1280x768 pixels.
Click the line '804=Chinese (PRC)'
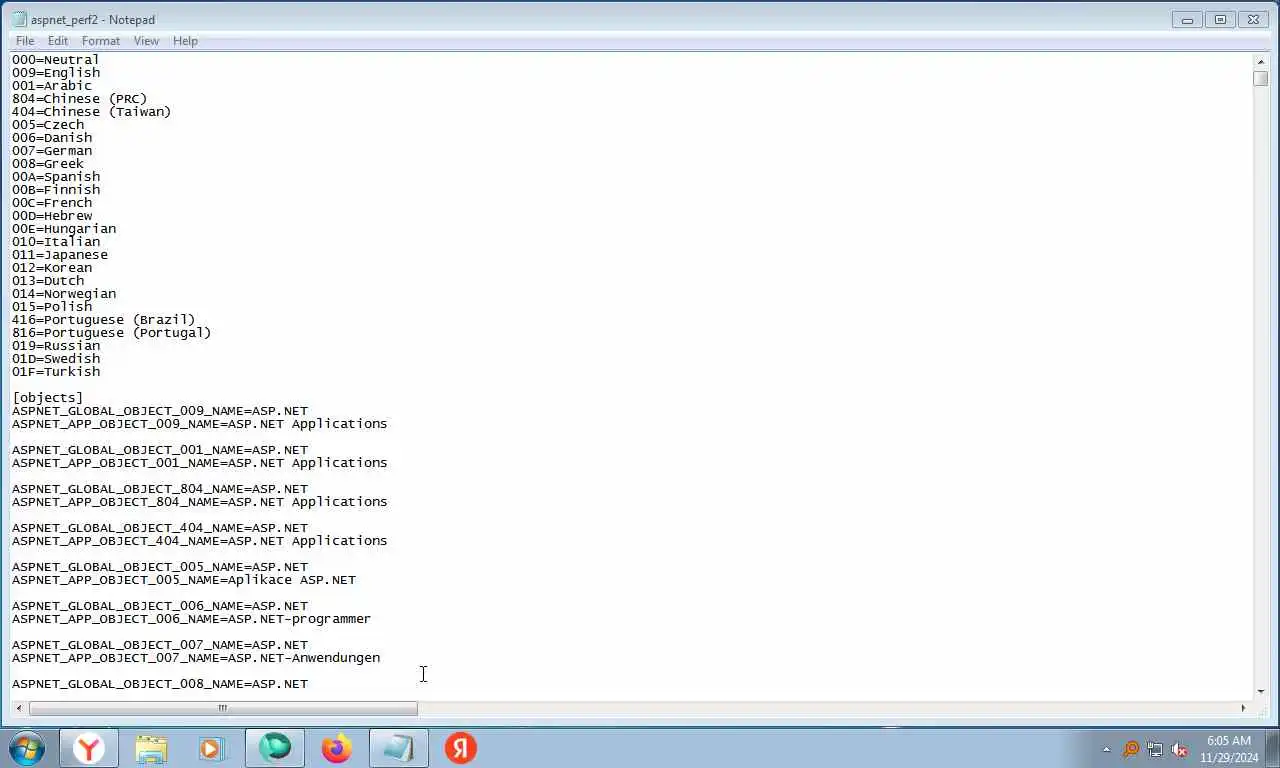80,99
